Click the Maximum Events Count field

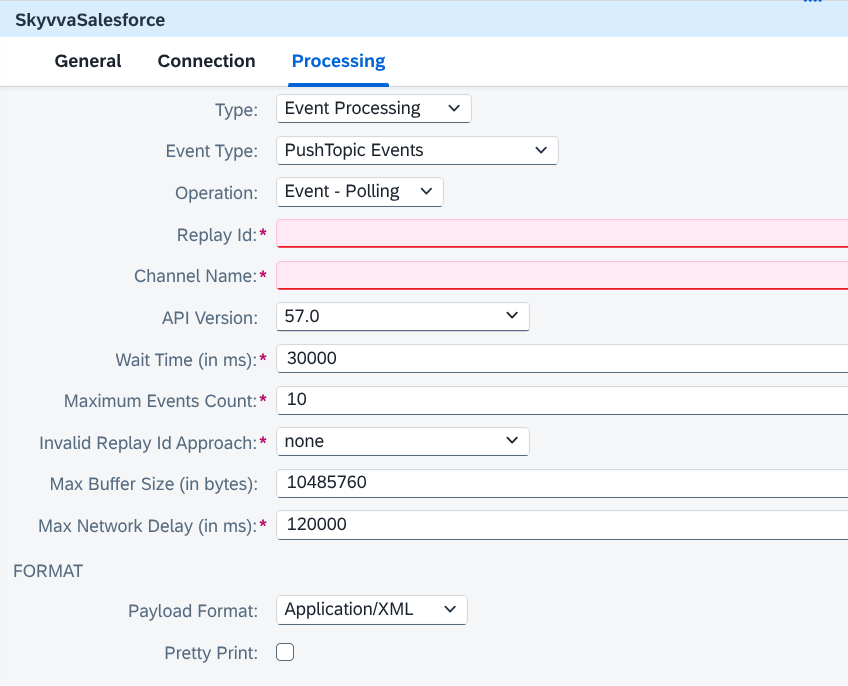[562, 400]
